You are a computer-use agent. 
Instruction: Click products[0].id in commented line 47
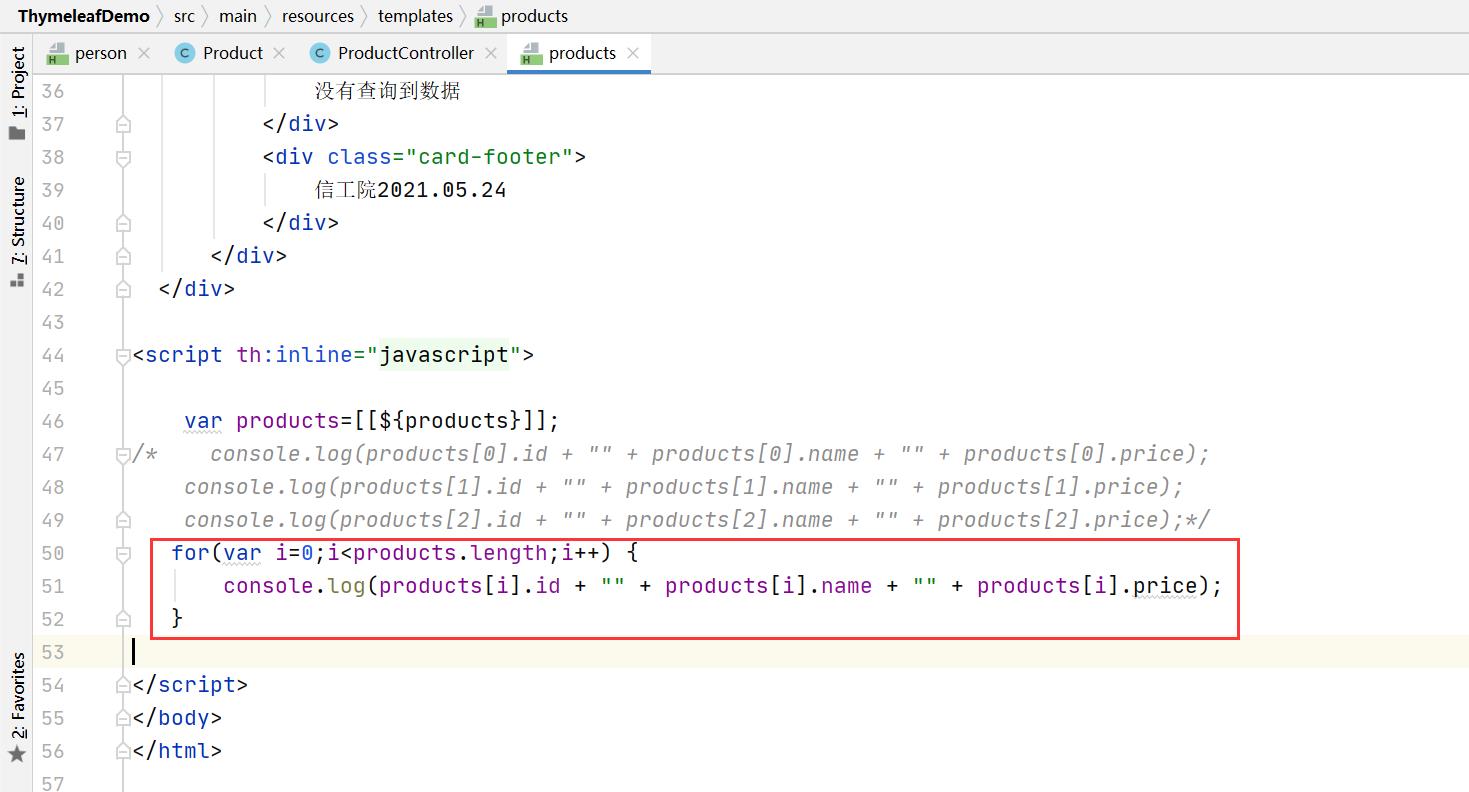click(457, 454)
